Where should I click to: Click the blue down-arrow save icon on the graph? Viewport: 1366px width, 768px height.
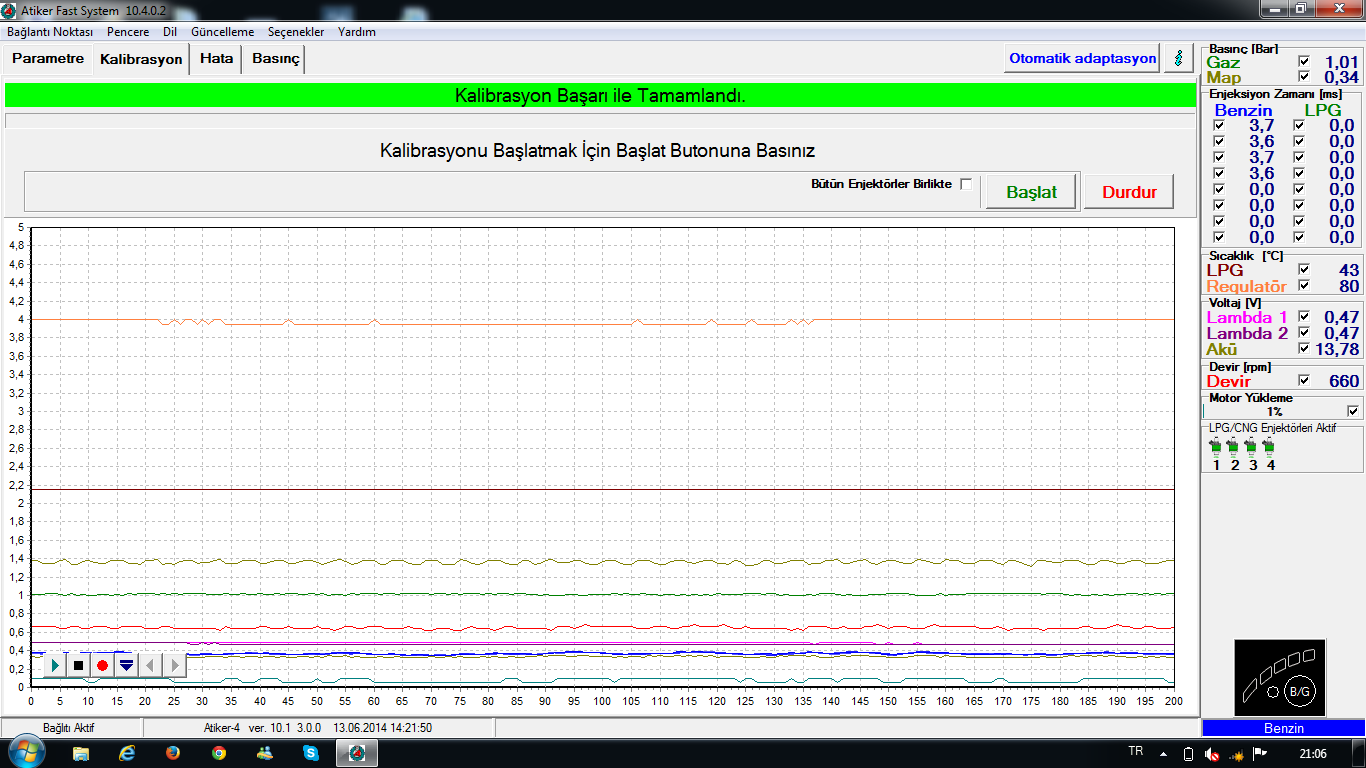126,665
